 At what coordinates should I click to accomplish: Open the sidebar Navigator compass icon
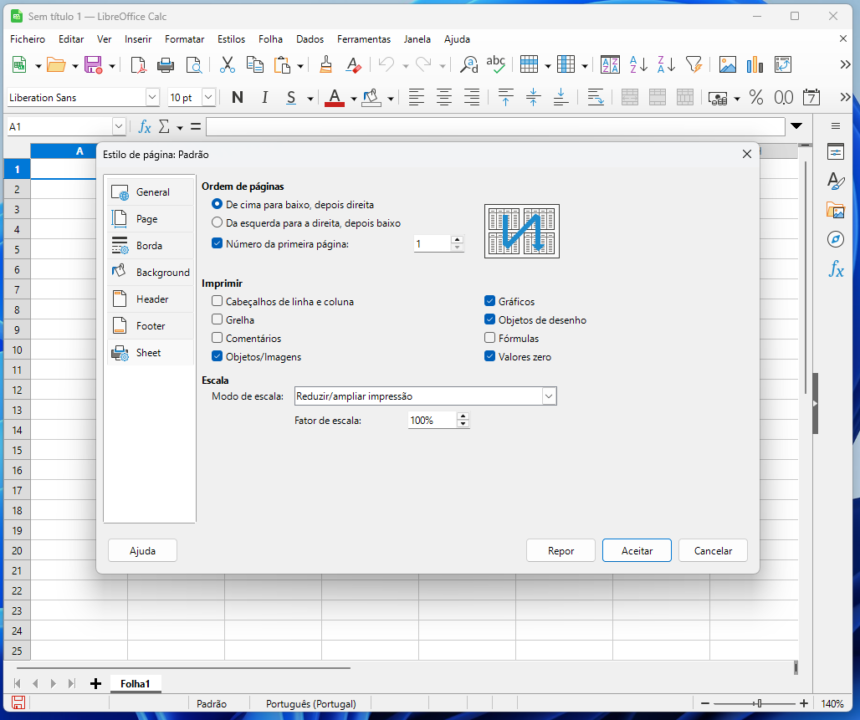pos(835,239)
